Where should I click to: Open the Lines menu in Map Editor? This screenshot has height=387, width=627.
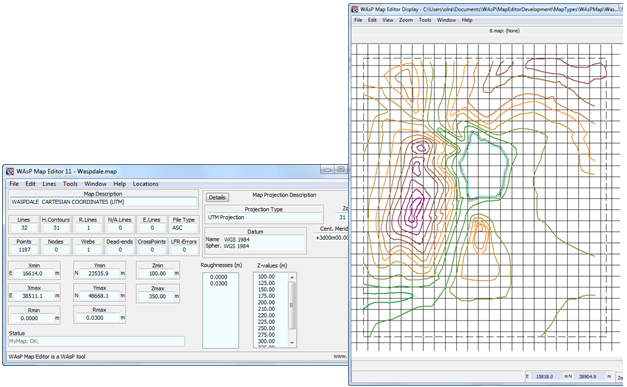(49, 184)
